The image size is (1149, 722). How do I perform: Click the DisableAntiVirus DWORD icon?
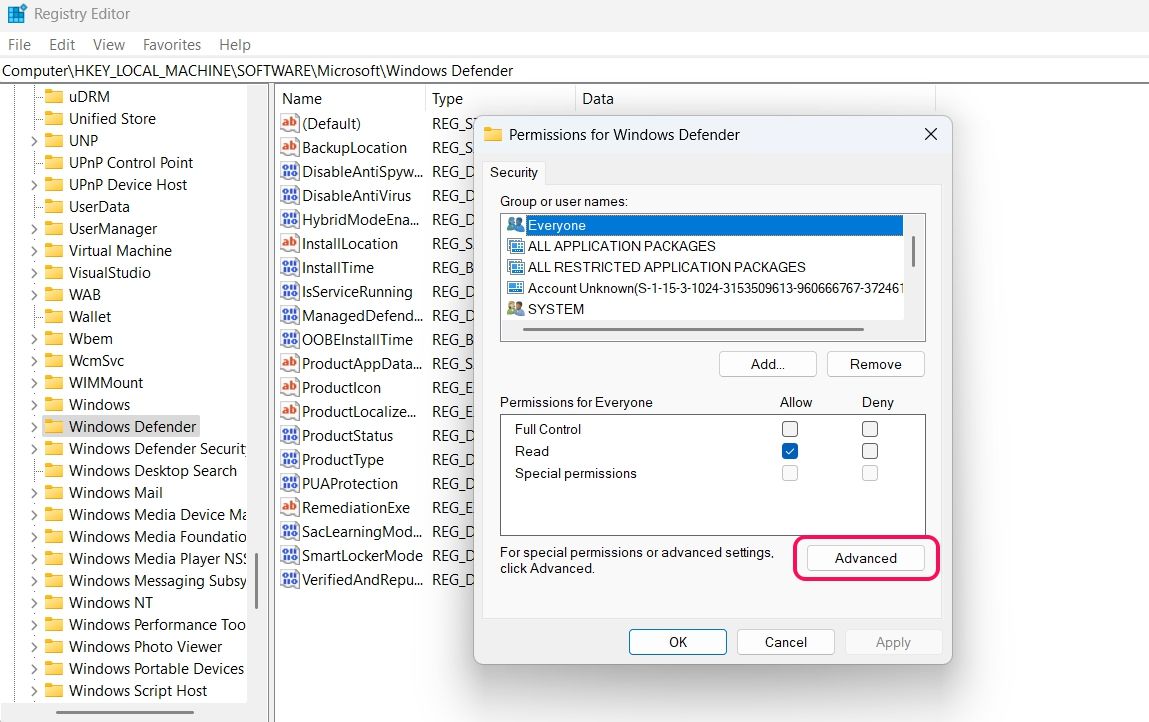289,196
